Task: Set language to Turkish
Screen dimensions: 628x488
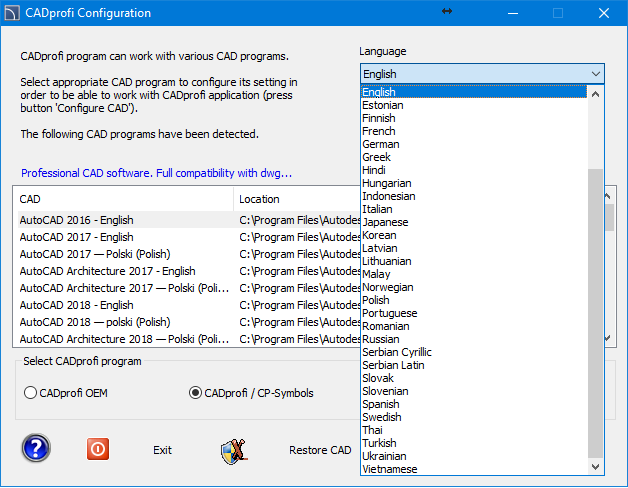Action: (x=474, y=443)
